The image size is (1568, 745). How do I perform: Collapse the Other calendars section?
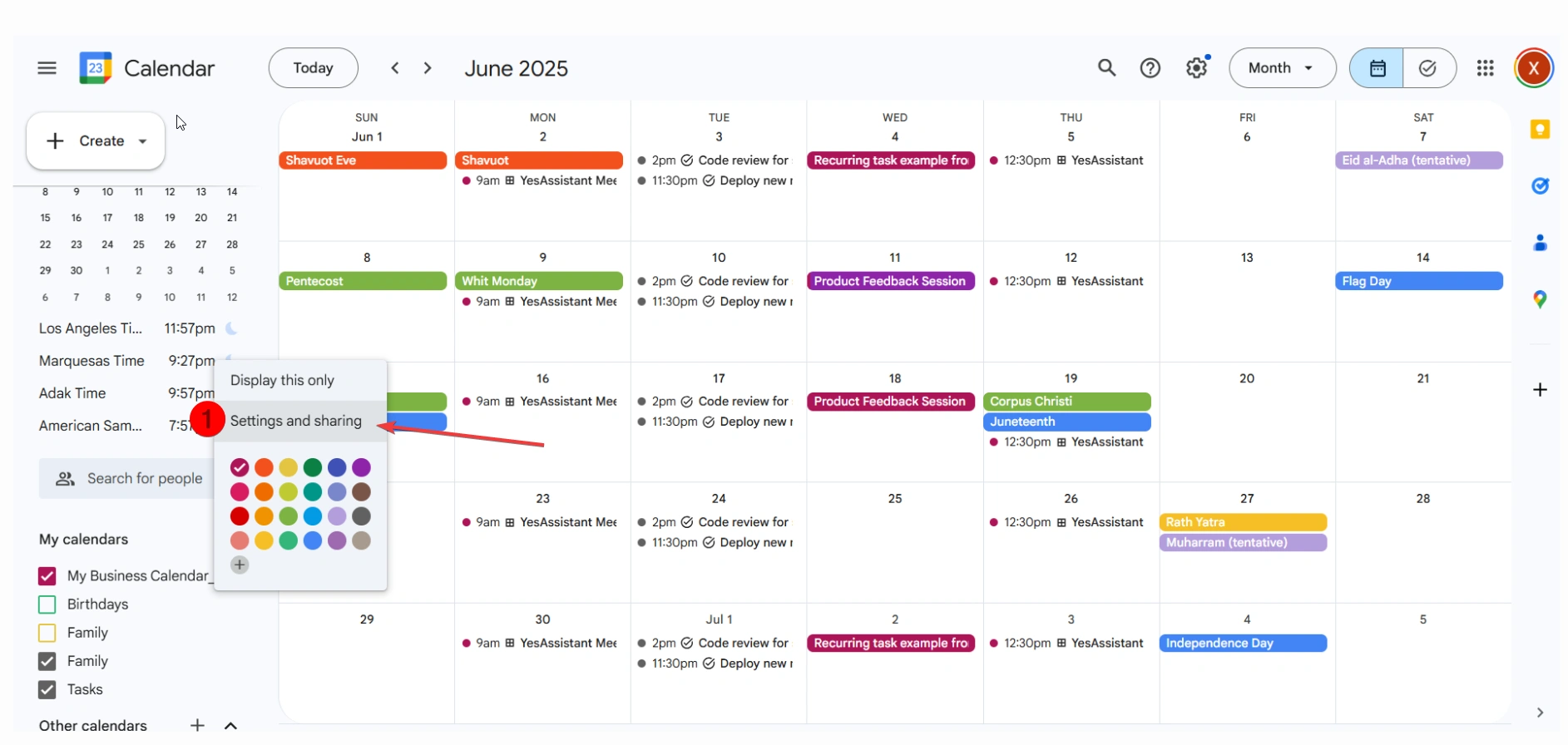(x=231, y=726)
